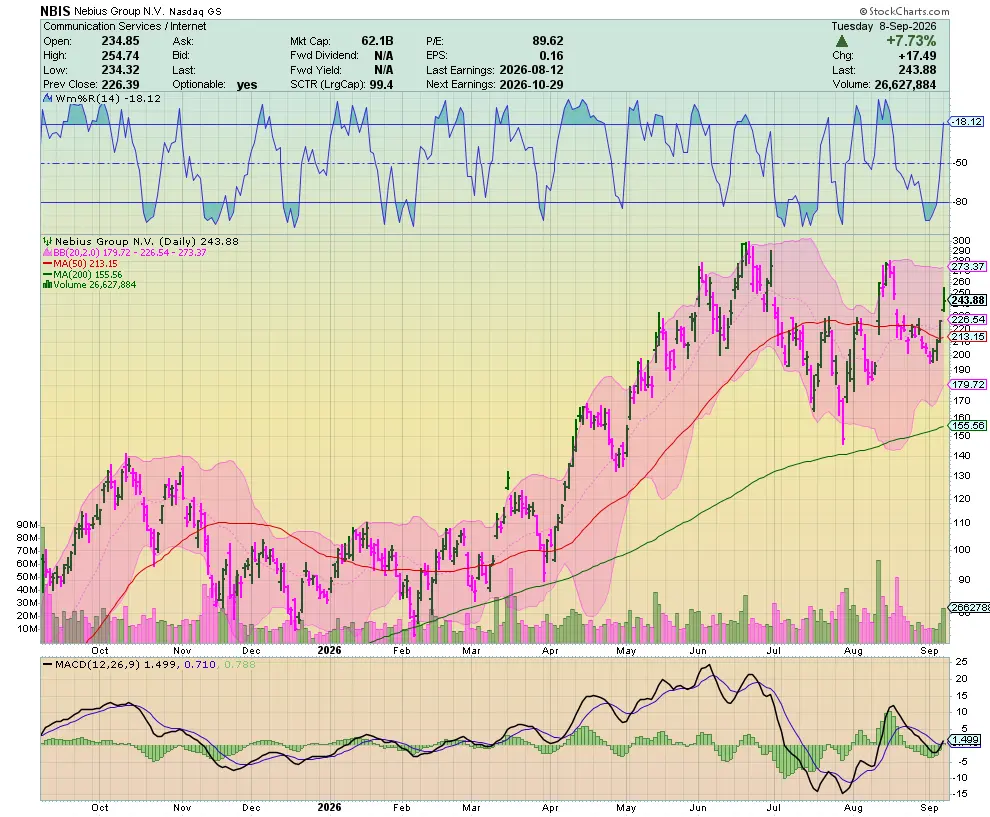Click the Communication Services / Internet sector text
Screen dimensions: 990x817
(x=124, y=26)
